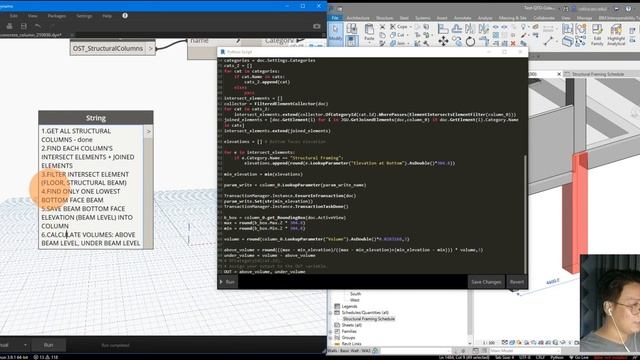The width and height of the screenshot is (640, 360).
Task: Switch to the Revit Annotate ribbon tab
Action: [x=462, y=18]
